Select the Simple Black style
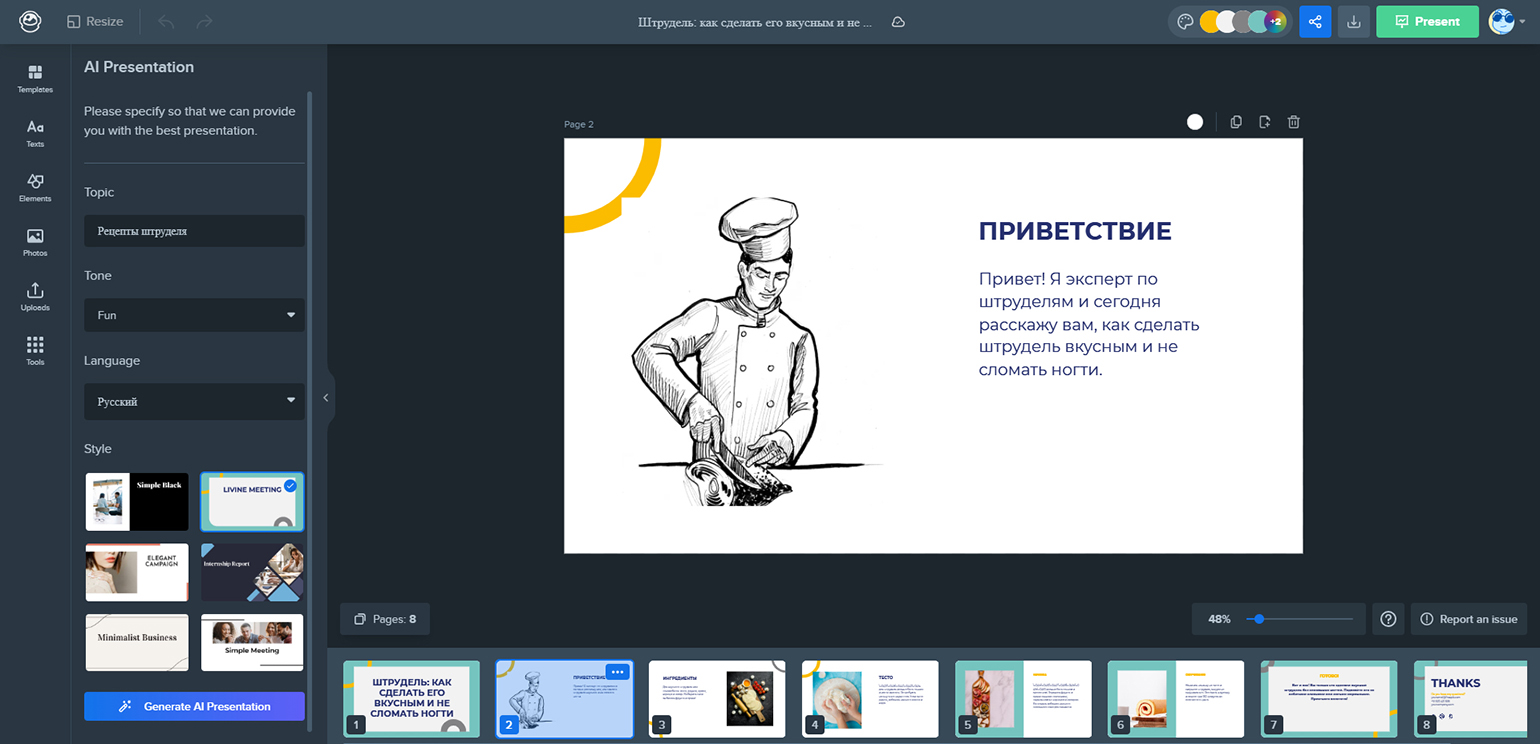 (x=137, y=502)
